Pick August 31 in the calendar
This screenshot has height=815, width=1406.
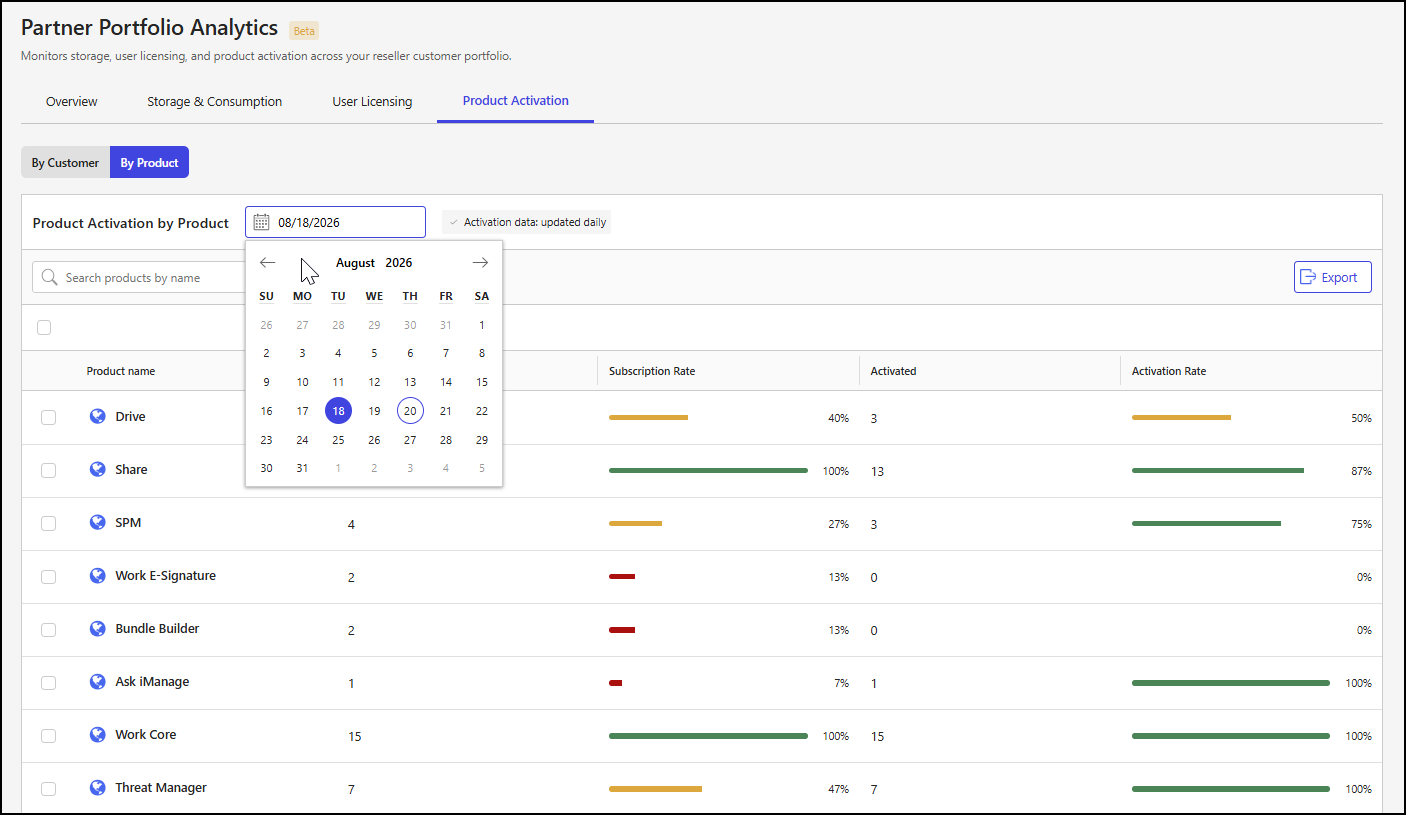tap(302, 468)
